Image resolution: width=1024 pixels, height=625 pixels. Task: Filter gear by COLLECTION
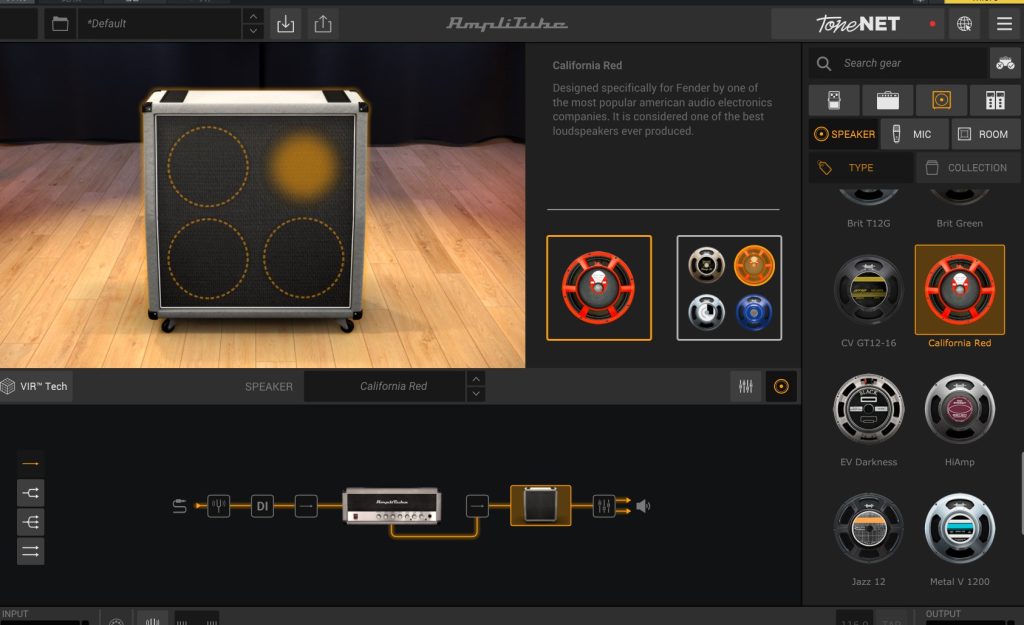(967, 168)
